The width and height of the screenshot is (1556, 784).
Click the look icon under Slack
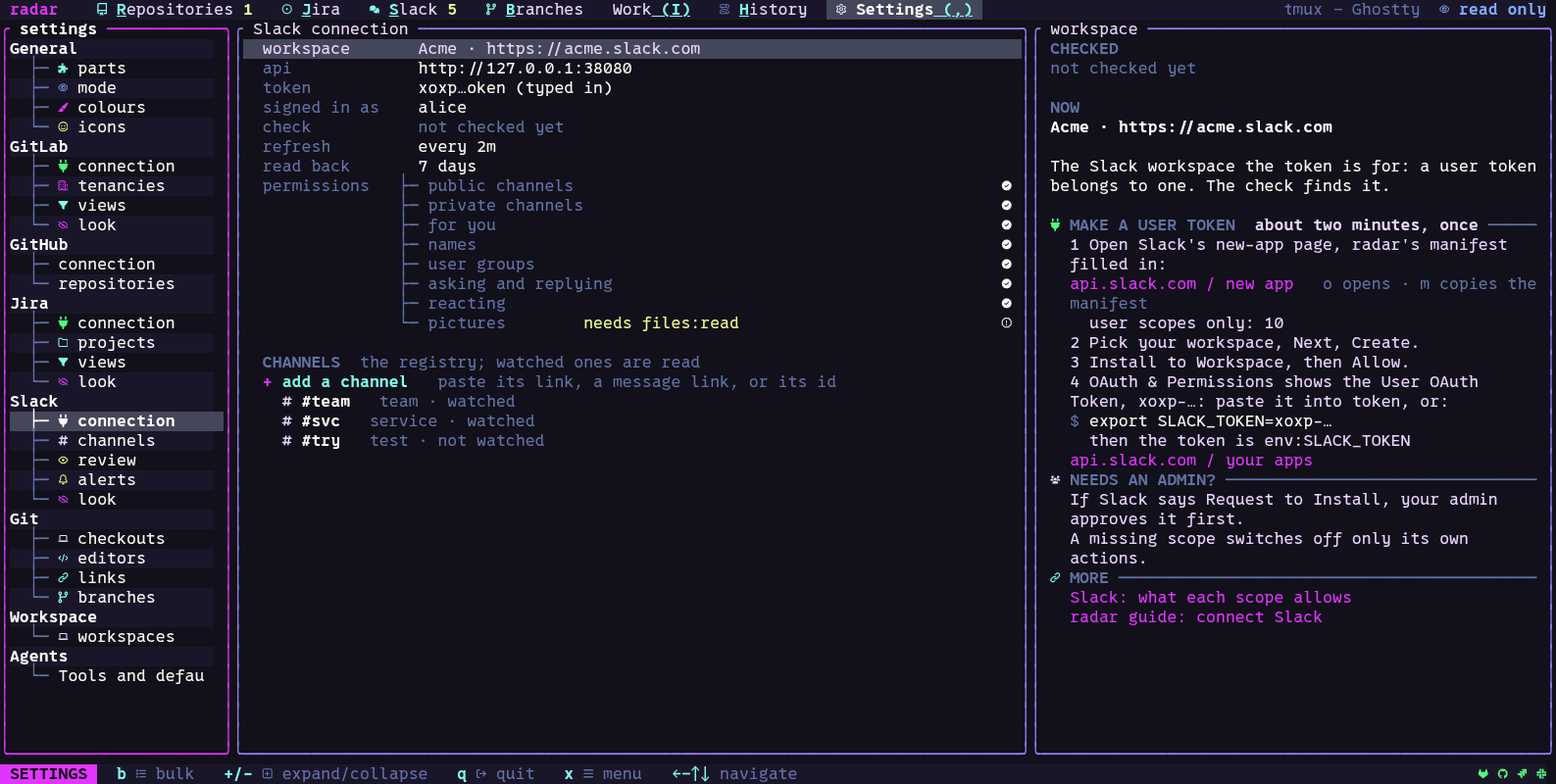point(63,500)
